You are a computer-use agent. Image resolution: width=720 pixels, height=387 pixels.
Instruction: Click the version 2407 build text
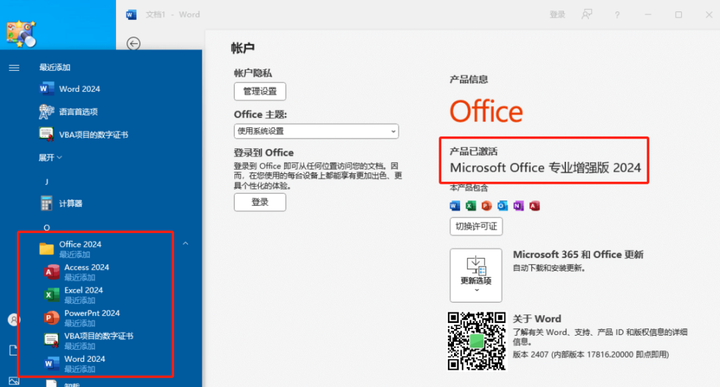(x=591, y=354)
